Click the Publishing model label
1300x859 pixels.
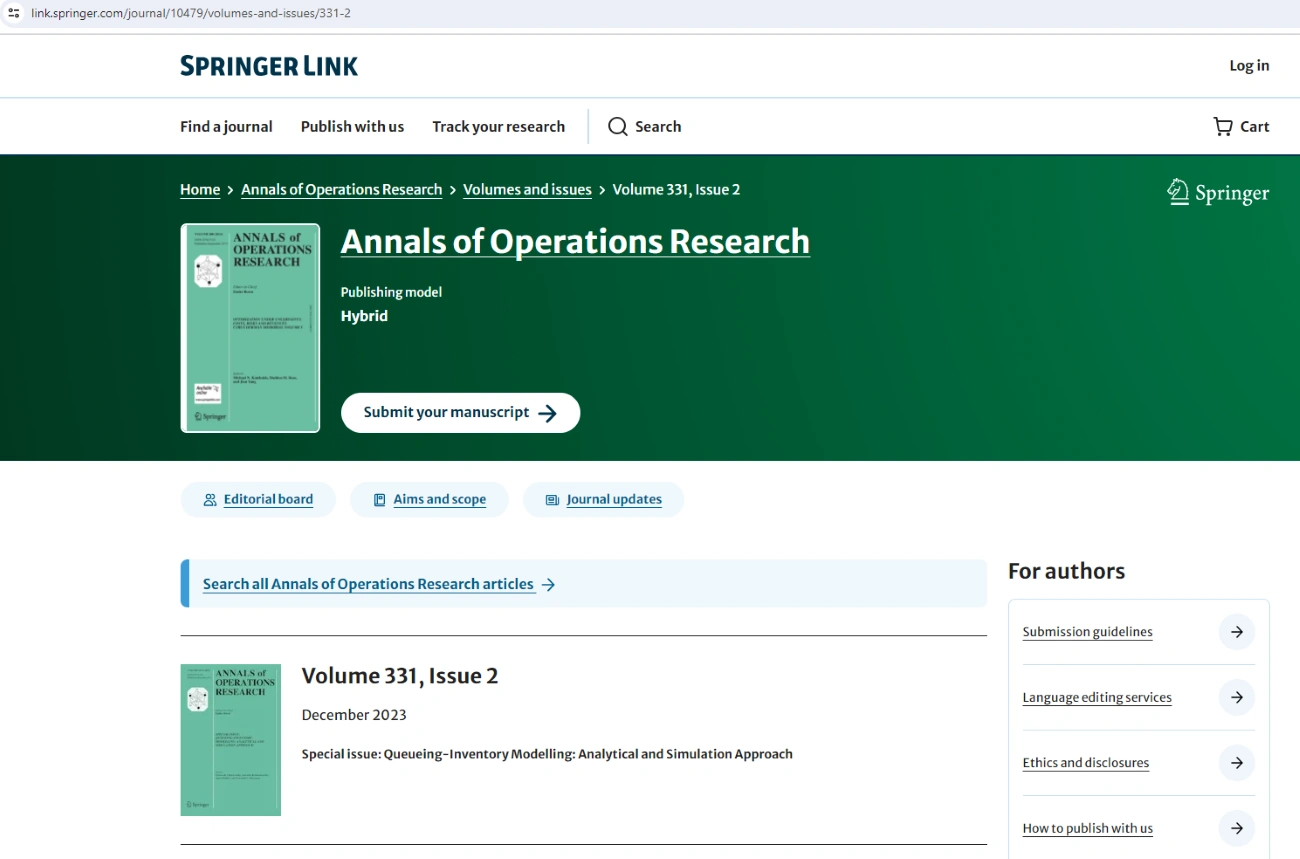[x=391, y=292]
